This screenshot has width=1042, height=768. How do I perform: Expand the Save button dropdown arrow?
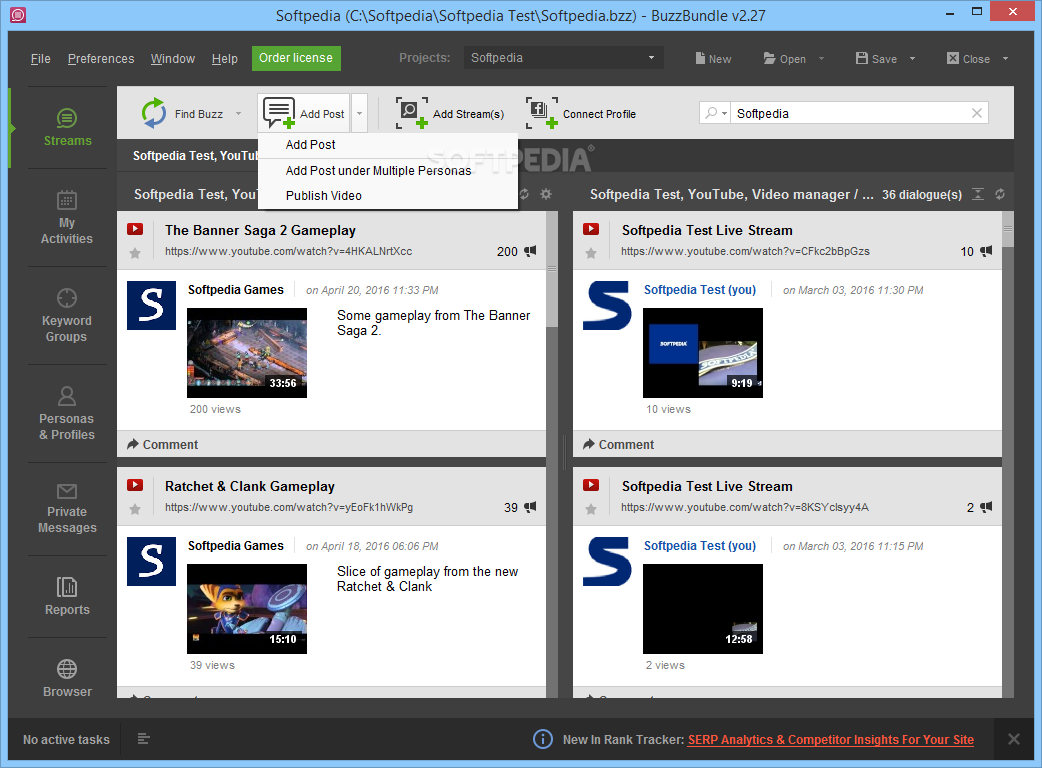point(912,58)
